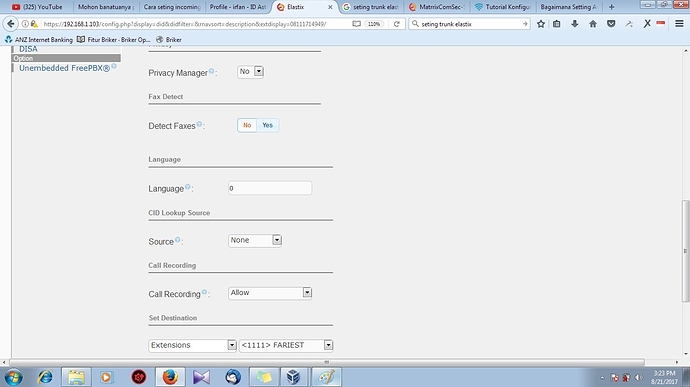Screen dimensions: 690x387
Task: Open Sticky Notes taskbar icon
Action: point(264,377)
